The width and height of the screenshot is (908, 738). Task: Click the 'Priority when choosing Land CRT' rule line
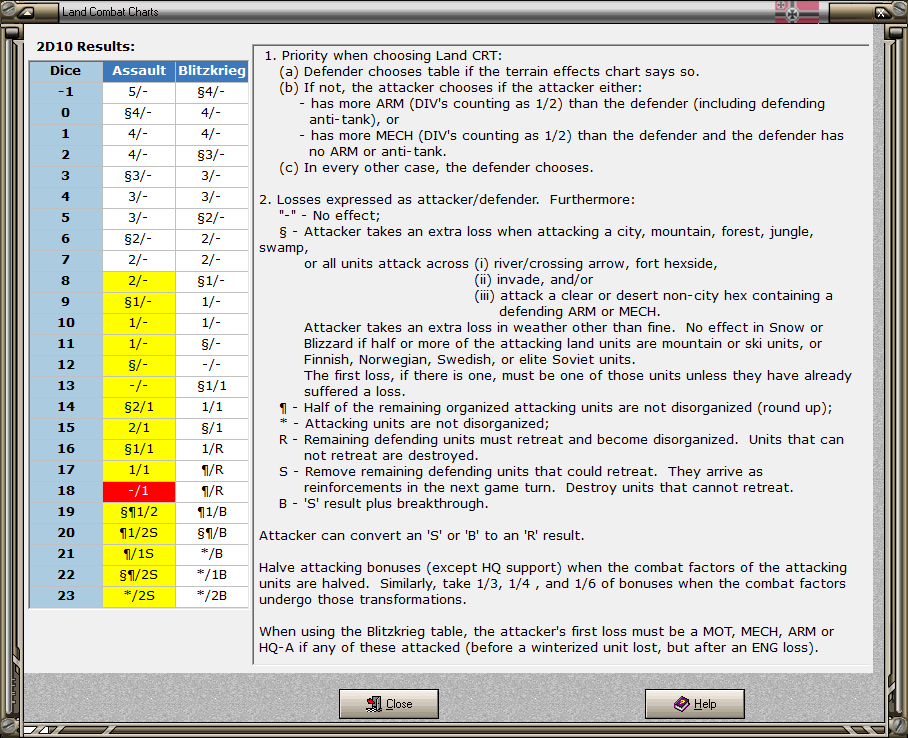coord(383,56)
